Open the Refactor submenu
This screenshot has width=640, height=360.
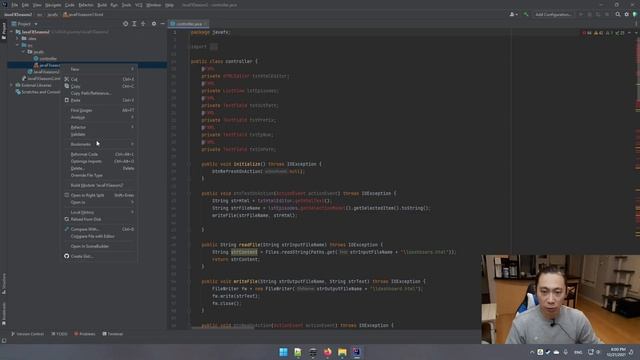coord(100,127)
